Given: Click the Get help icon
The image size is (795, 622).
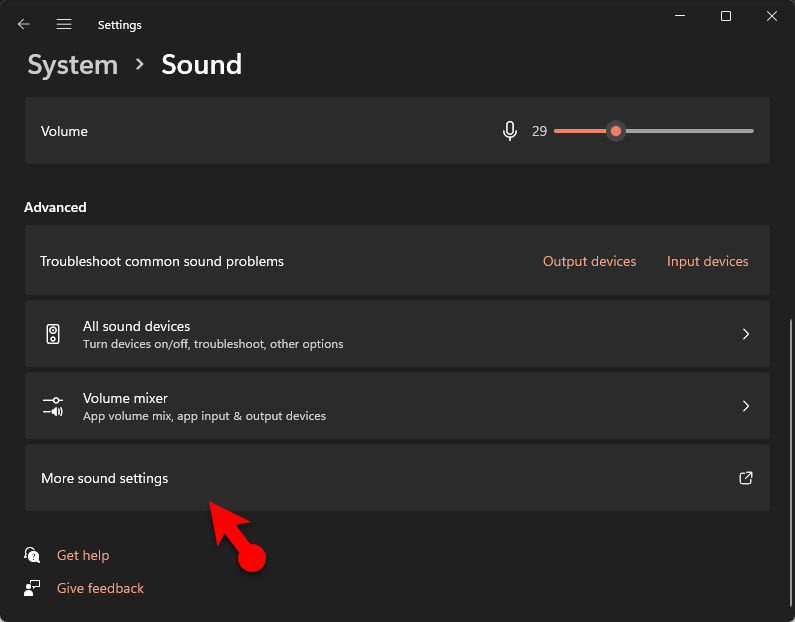Looking at the screenshot, I should point(32,555).
